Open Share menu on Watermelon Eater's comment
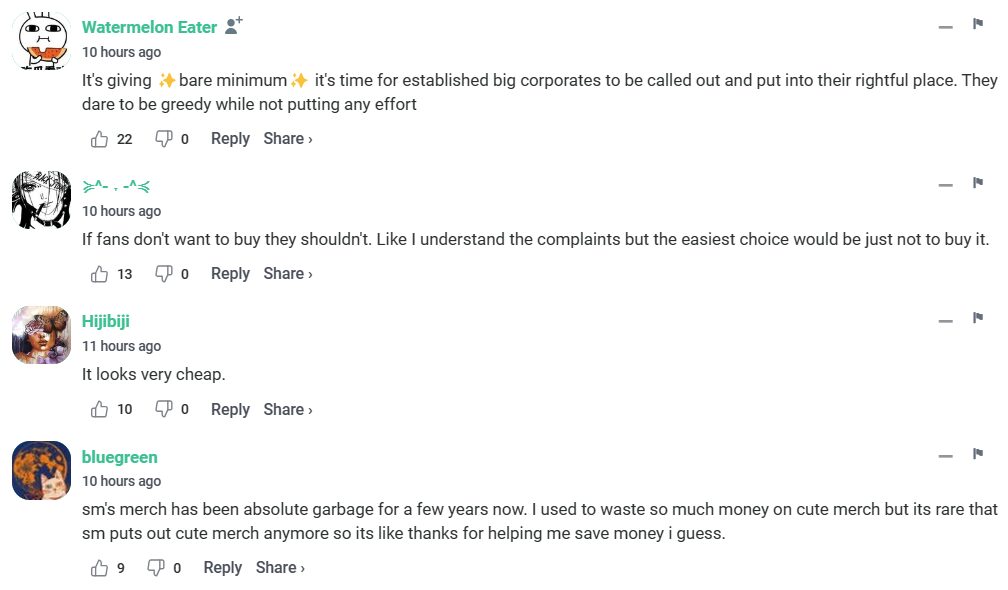1008x590 pixels. coord(288,139)
